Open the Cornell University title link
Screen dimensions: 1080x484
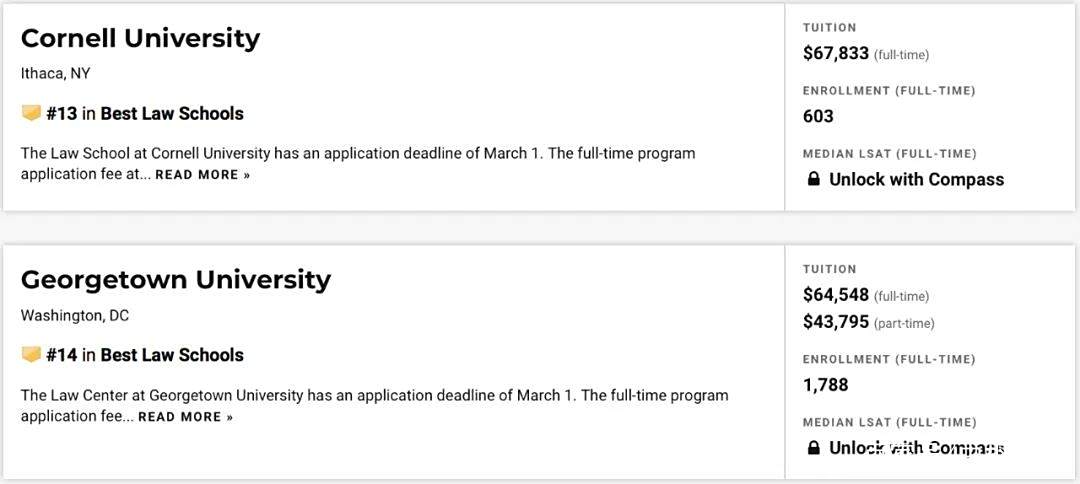pyautogui.click(x=141, y=38)
